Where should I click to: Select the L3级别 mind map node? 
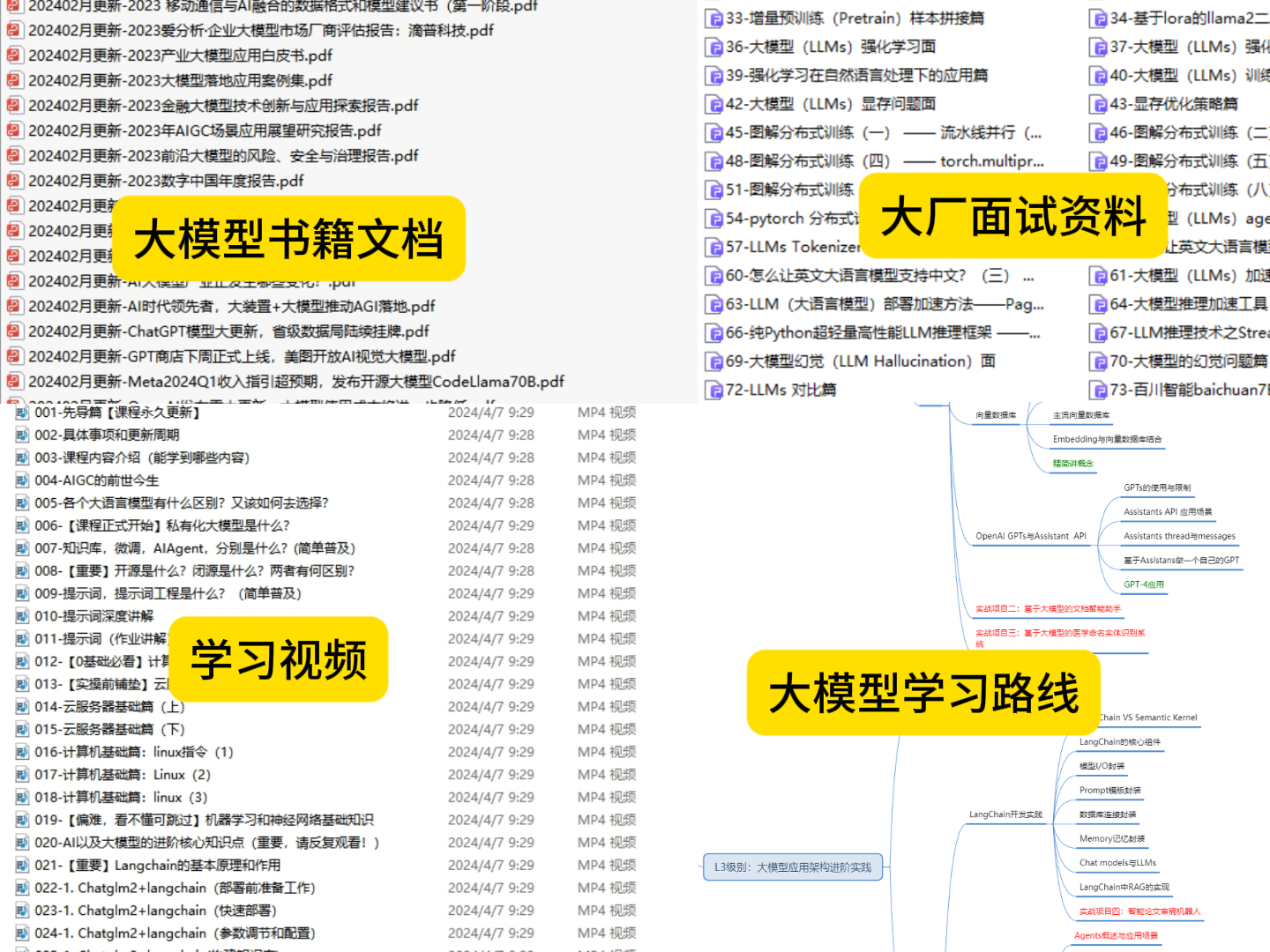[791, 866]
